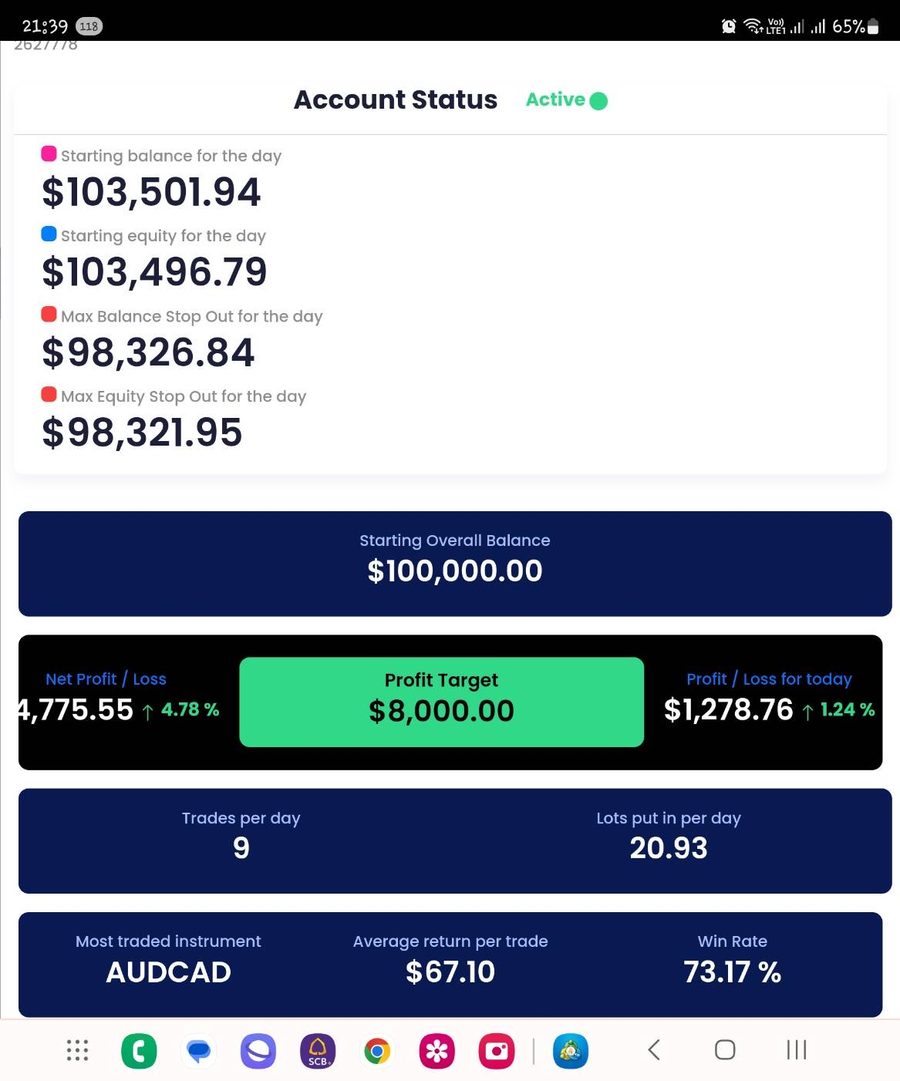
Task: Open the pink flower Gallery app
Action: click(437, 1051)
